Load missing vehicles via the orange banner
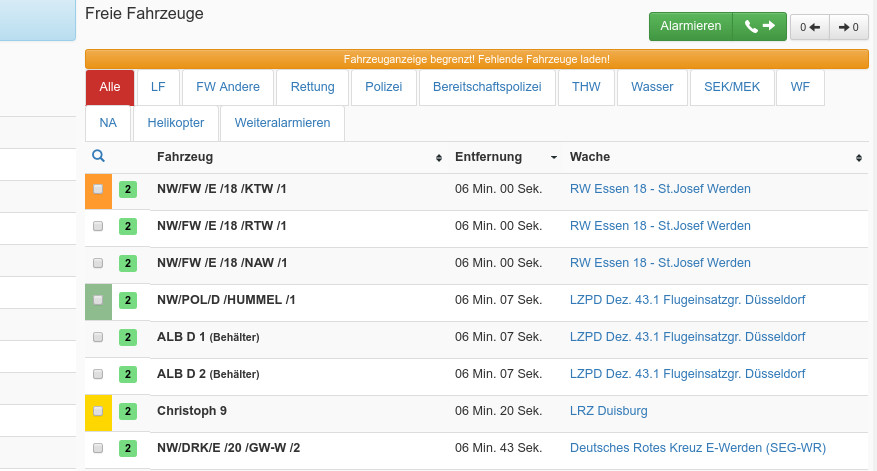 tap(477, 59)
